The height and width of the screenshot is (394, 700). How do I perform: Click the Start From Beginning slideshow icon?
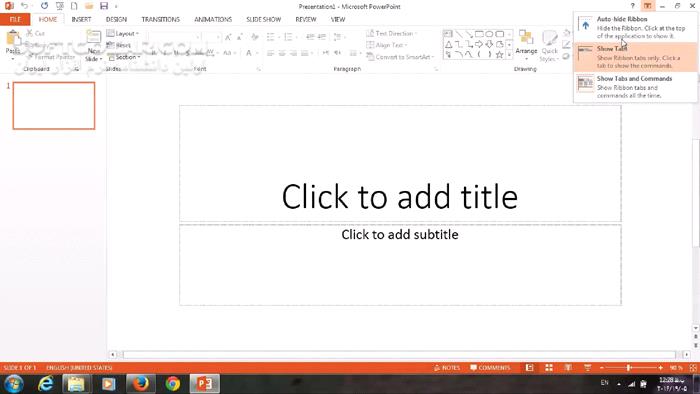(x=59, y=6)
